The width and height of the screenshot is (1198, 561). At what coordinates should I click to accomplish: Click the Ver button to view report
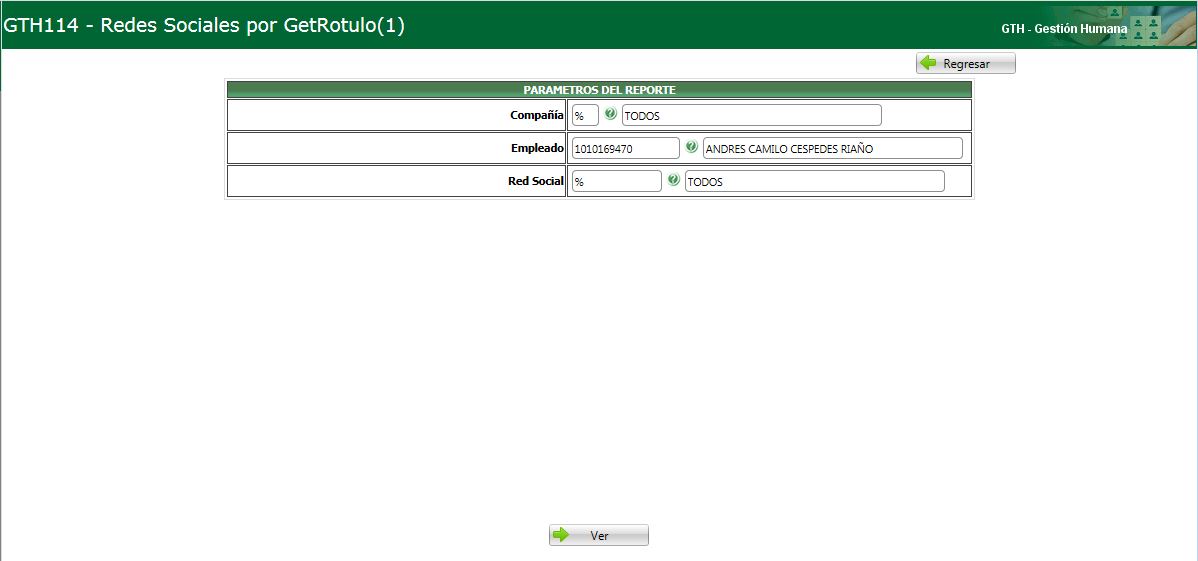(598, 535)
